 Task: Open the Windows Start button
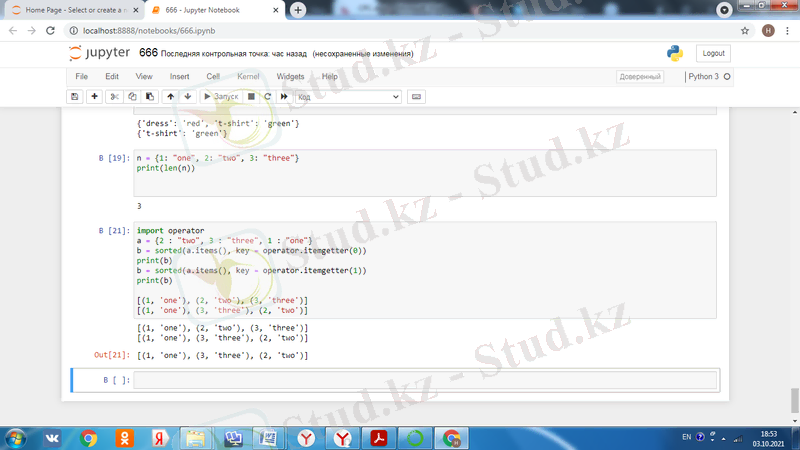[x=15, y=438]
